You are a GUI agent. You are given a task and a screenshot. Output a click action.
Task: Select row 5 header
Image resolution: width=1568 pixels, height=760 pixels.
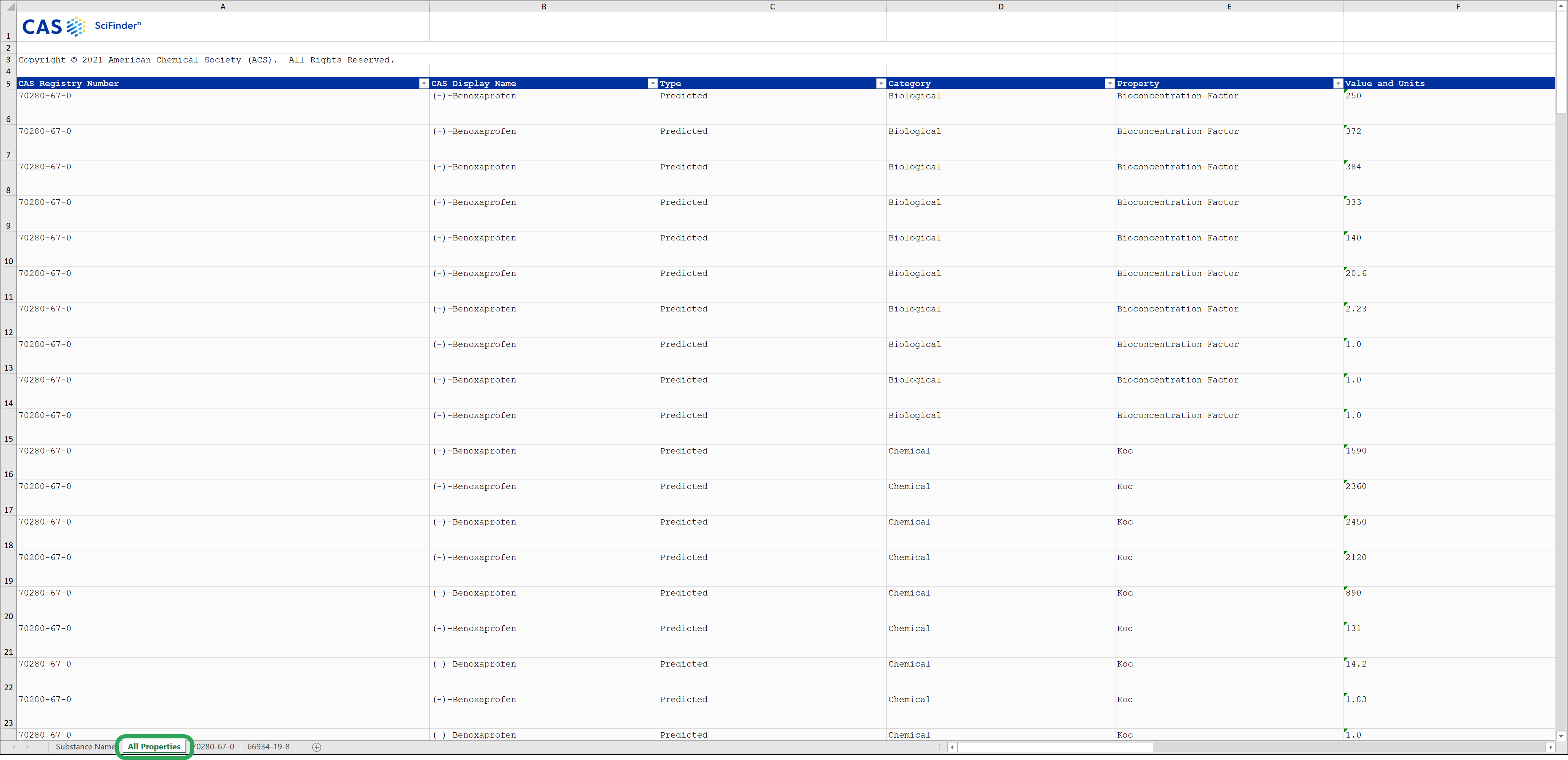[9, 83]
